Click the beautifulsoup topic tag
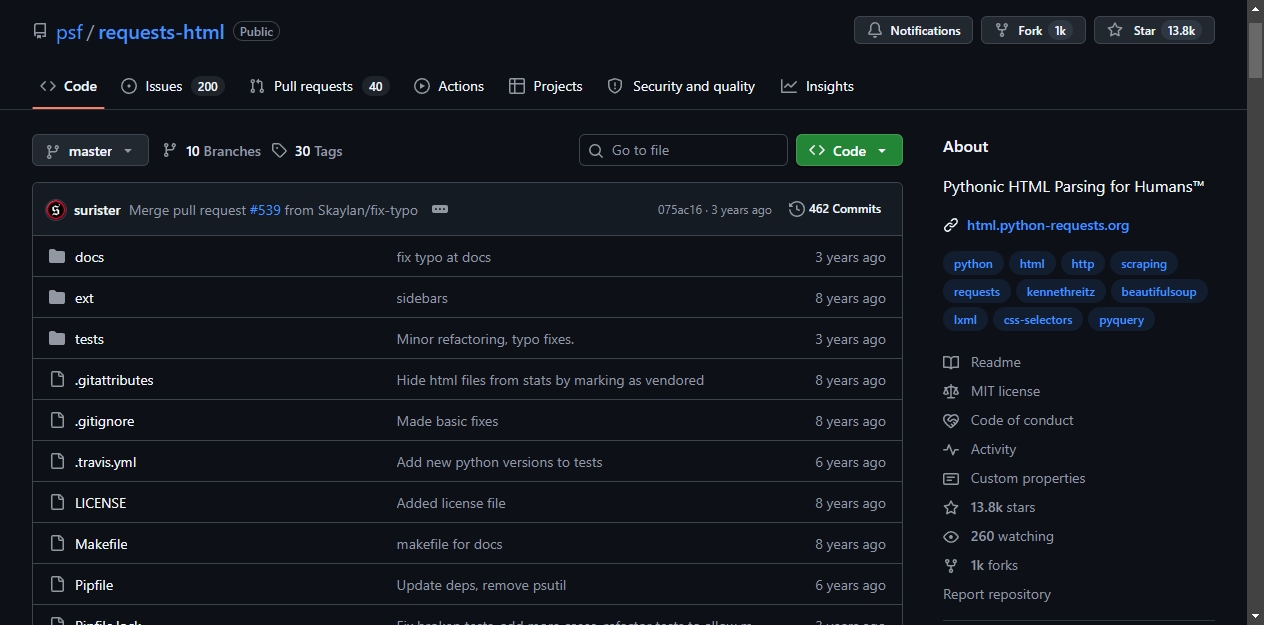Screen dimensions: 1264x625 pyautogui.click(x=1159, y=292)
